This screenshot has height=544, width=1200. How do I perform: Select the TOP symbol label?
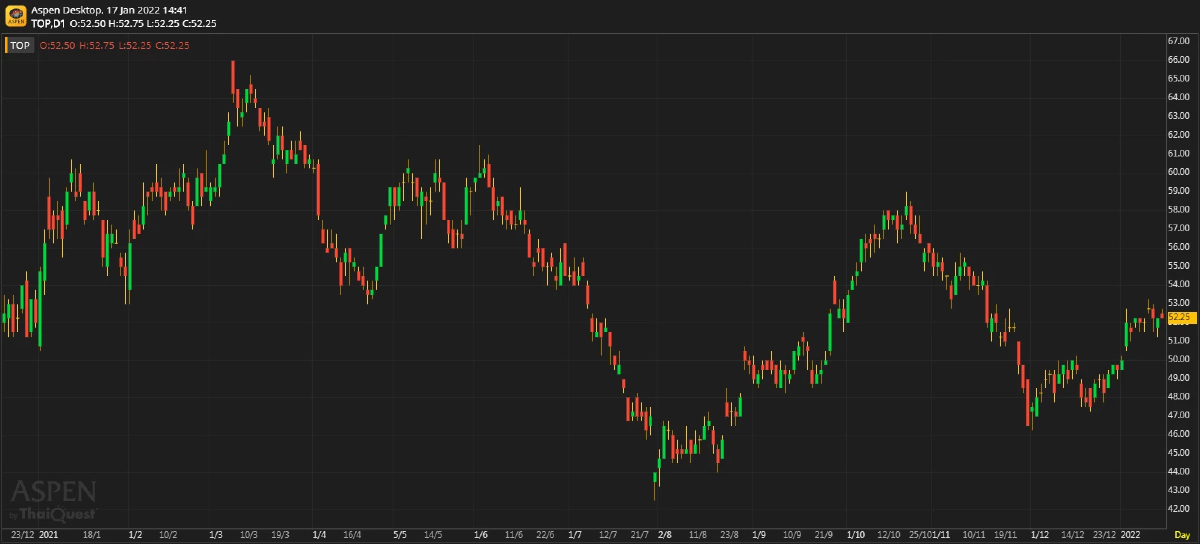[20, 45]
